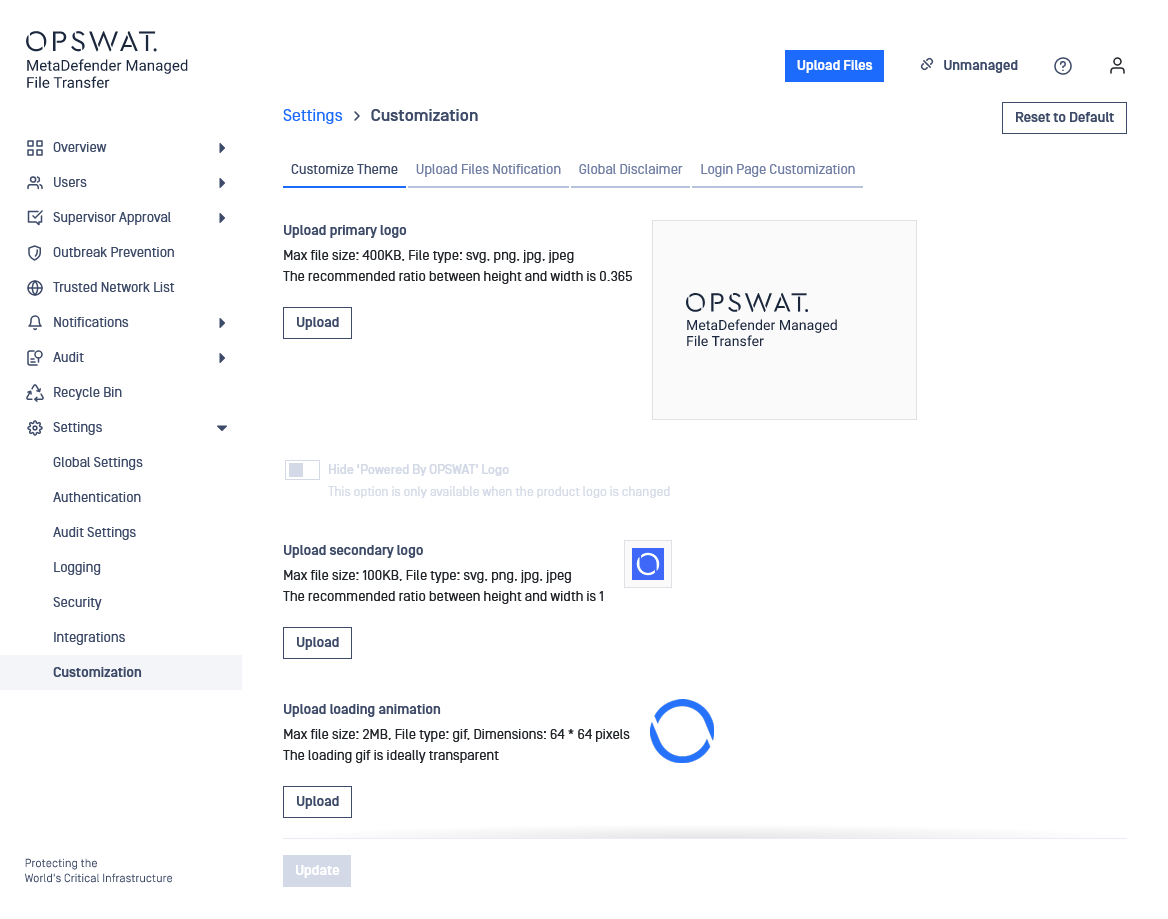Viewport: 1168px width, 919px height.
Task: Click Reset to Default button
Action: pyautogui.click(x=1064, y=118)
